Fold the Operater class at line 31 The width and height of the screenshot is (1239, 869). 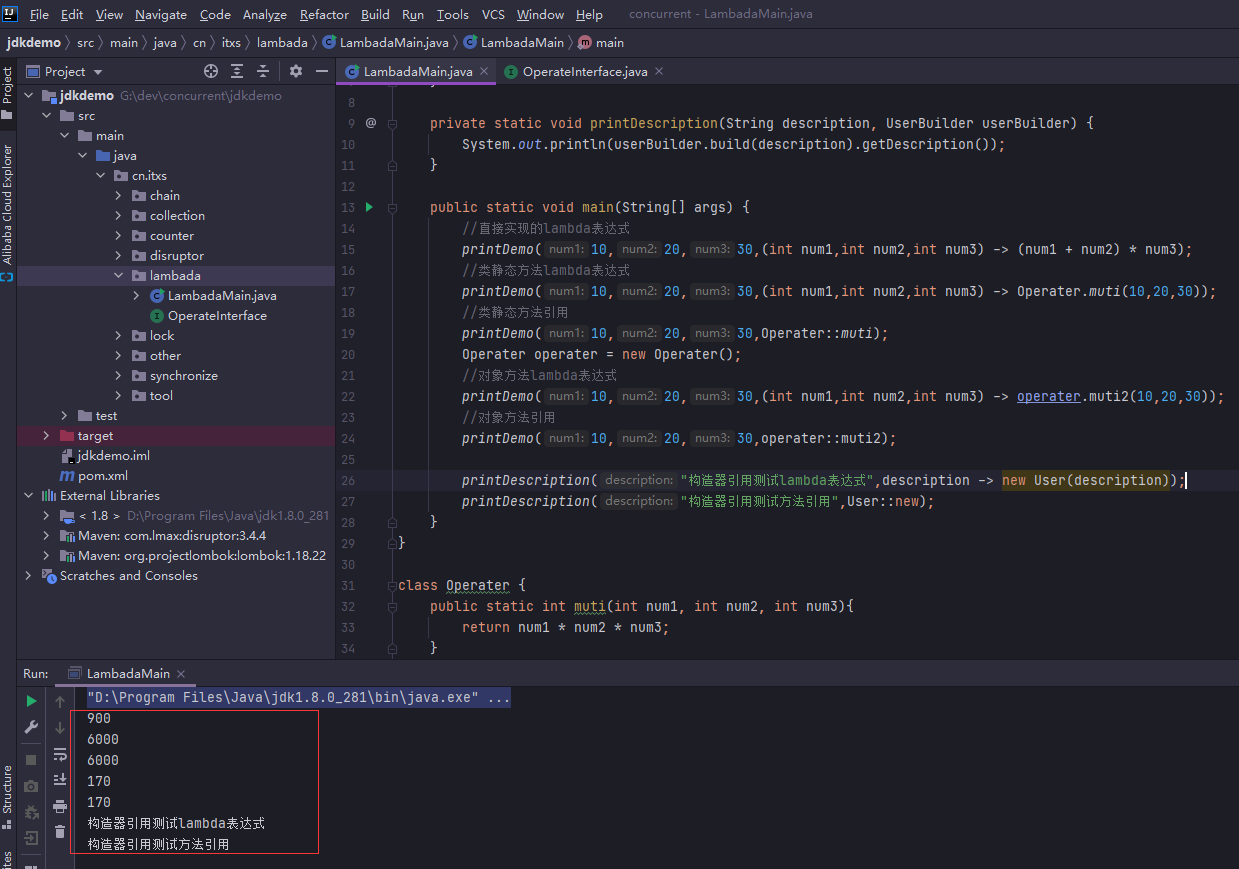(393, 585)
